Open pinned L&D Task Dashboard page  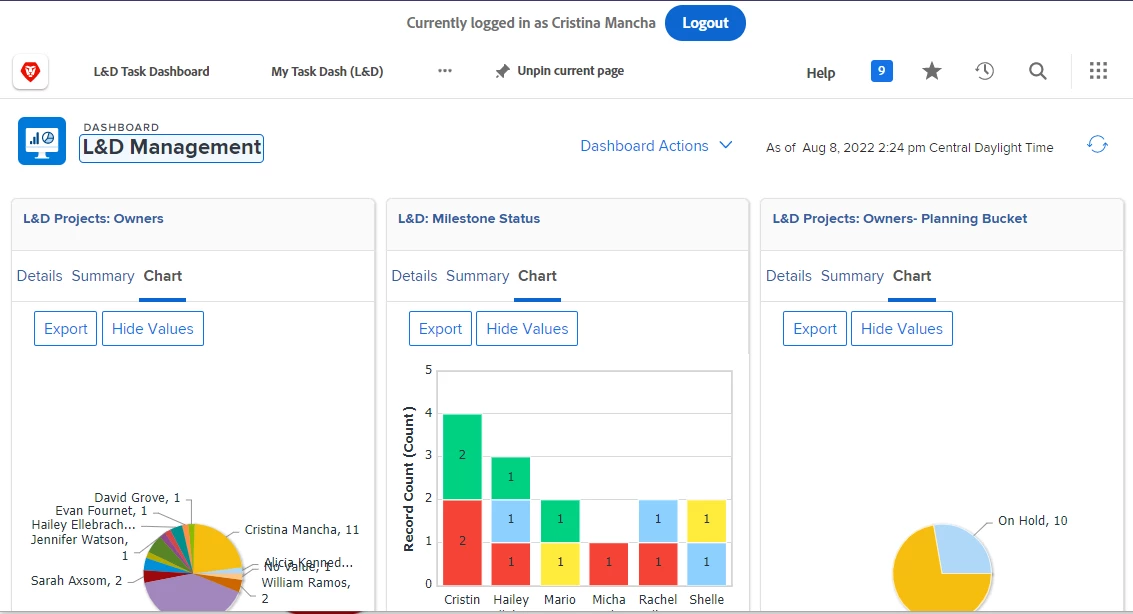tap(152, 72)
